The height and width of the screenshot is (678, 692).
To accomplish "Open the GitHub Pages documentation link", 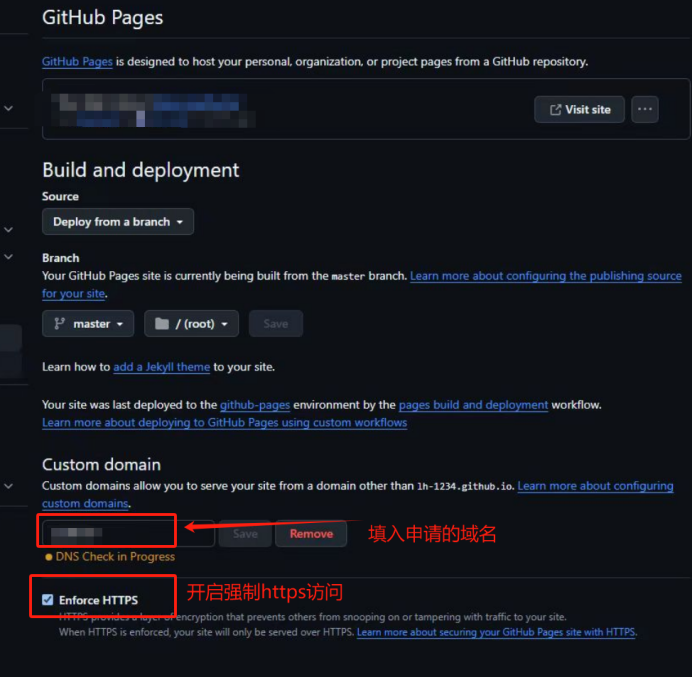I will (77, 62).
